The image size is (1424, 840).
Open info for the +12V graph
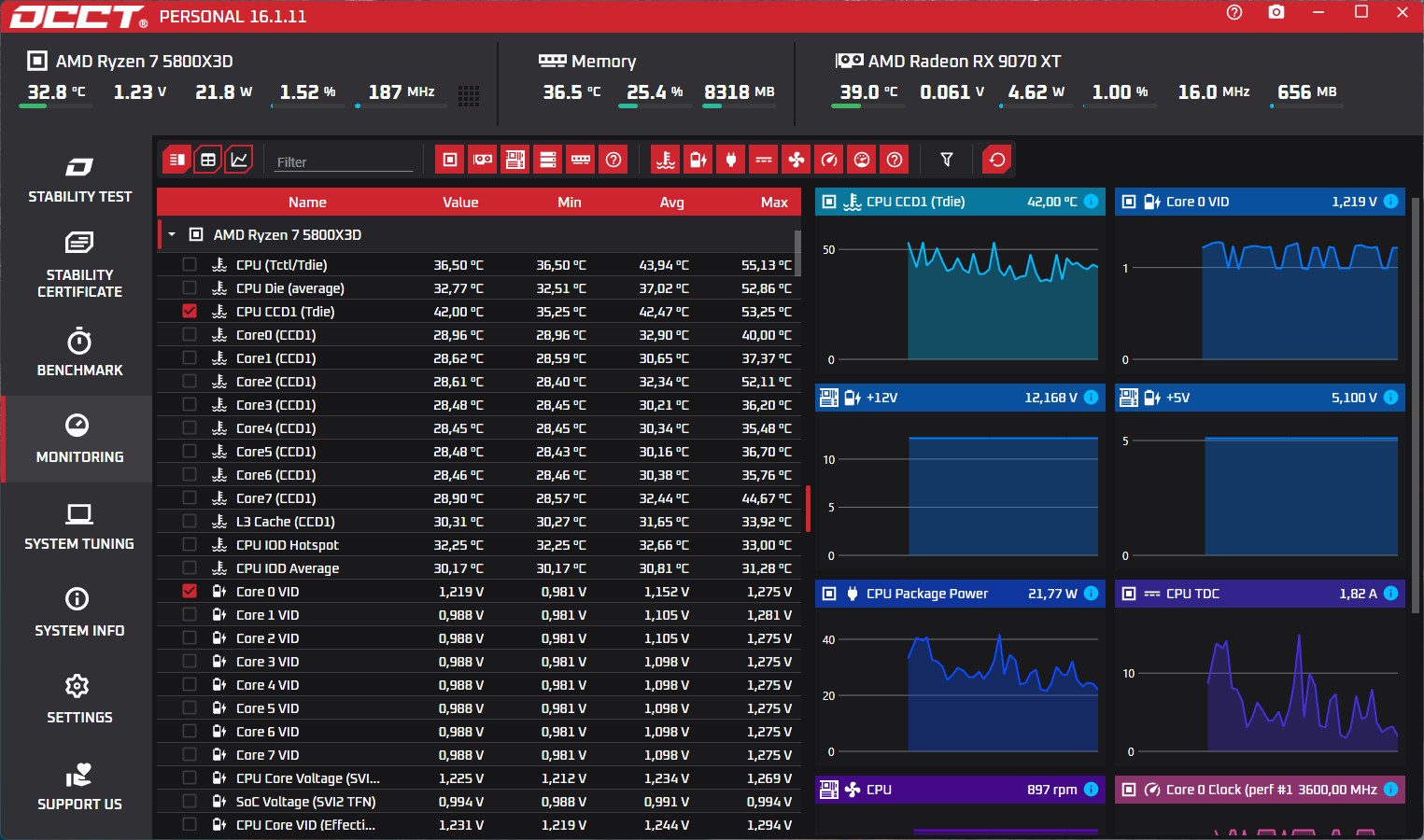(1091, 398)
